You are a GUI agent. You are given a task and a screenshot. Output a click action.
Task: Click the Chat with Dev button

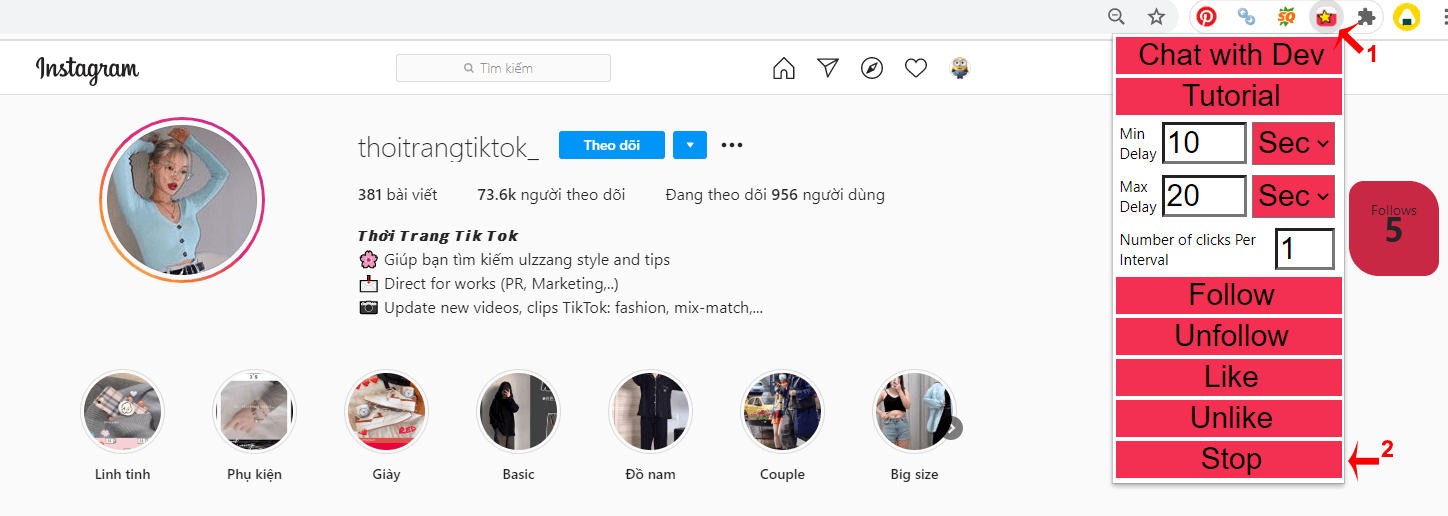coord(1229,54)
